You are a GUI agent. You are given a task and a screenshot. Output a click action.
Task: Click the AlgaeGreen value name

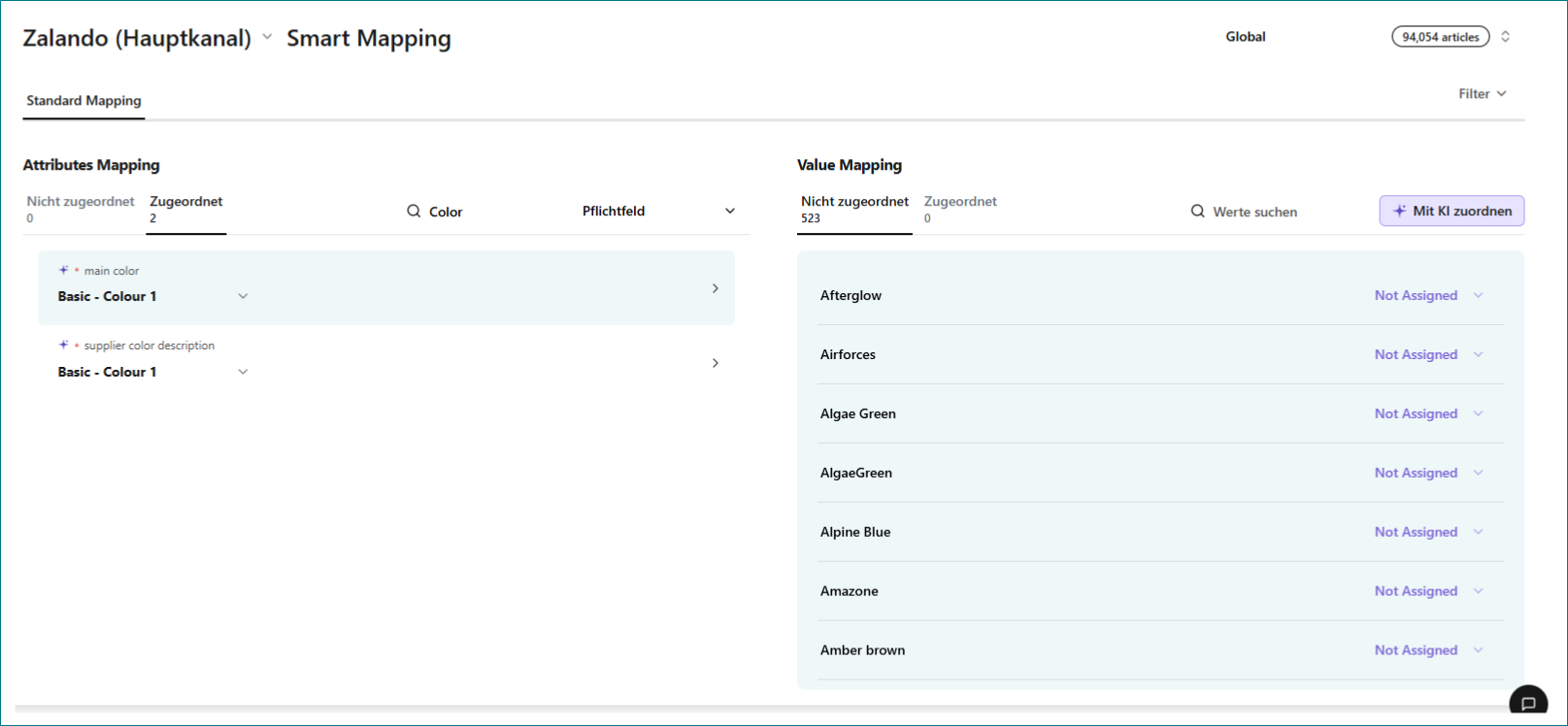pyautogui.click(x=856, y=473)
